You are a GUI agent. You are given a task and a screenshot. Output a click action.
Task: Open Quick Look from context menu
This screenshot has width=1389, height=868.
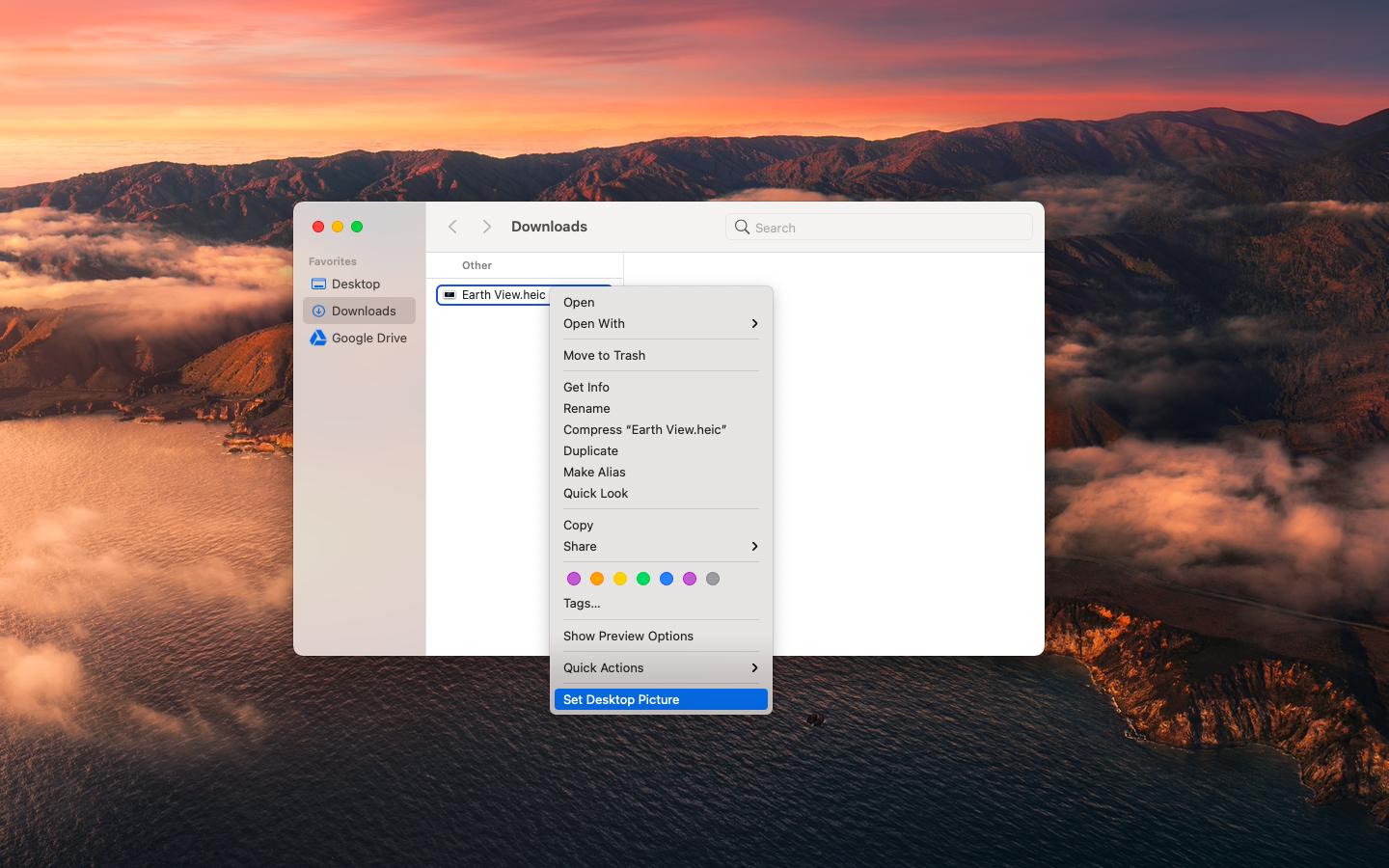(x=661, y=493)
